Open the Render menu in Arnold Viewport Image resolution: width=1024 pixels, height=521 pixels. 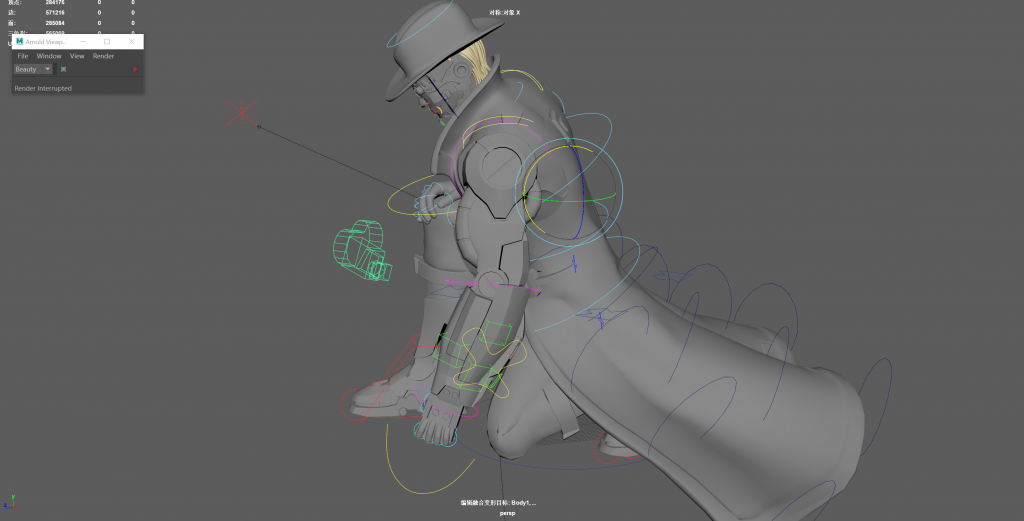point(103,56)
